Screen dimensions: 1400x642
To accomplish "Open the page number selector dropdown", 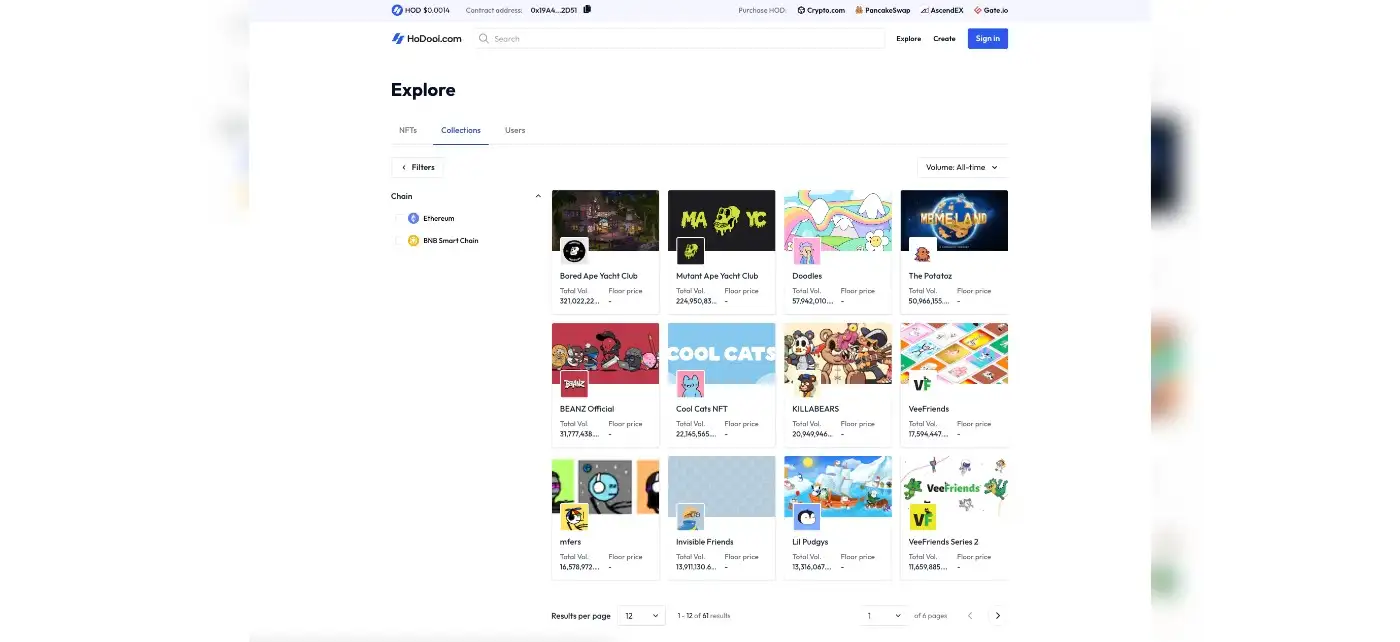I will click(x=884, y=616).
